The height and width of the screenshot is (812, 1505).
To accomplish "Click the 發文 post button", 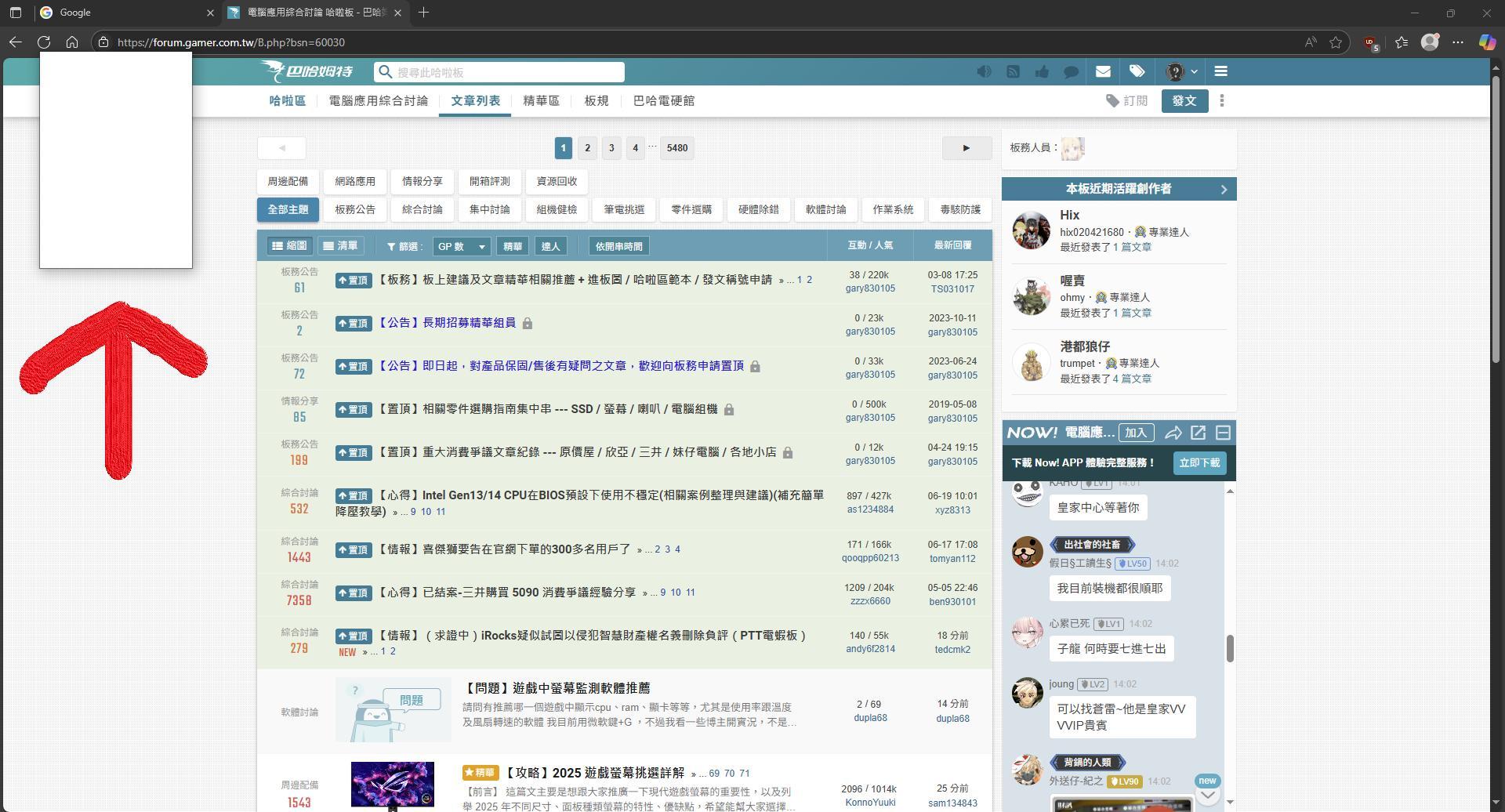I will click(1184, 100).
